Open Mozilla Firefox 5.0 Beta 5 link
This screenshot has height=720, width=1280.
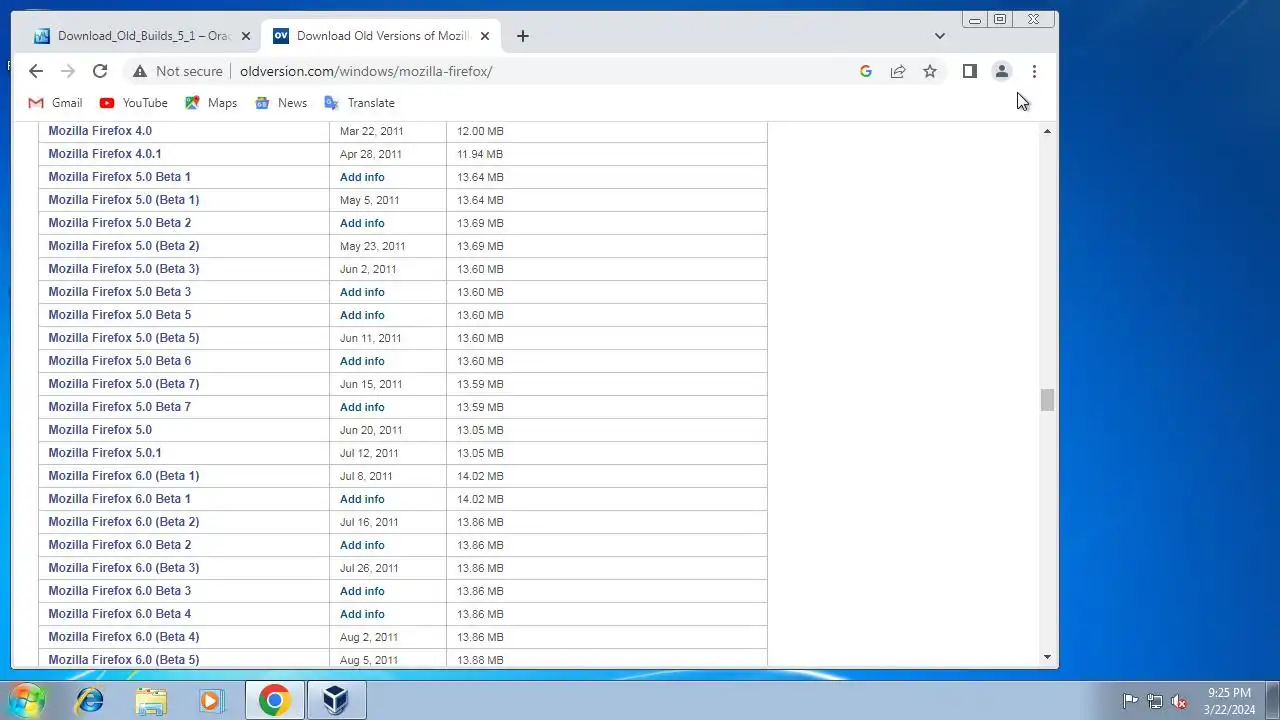[x=119, y=315]
